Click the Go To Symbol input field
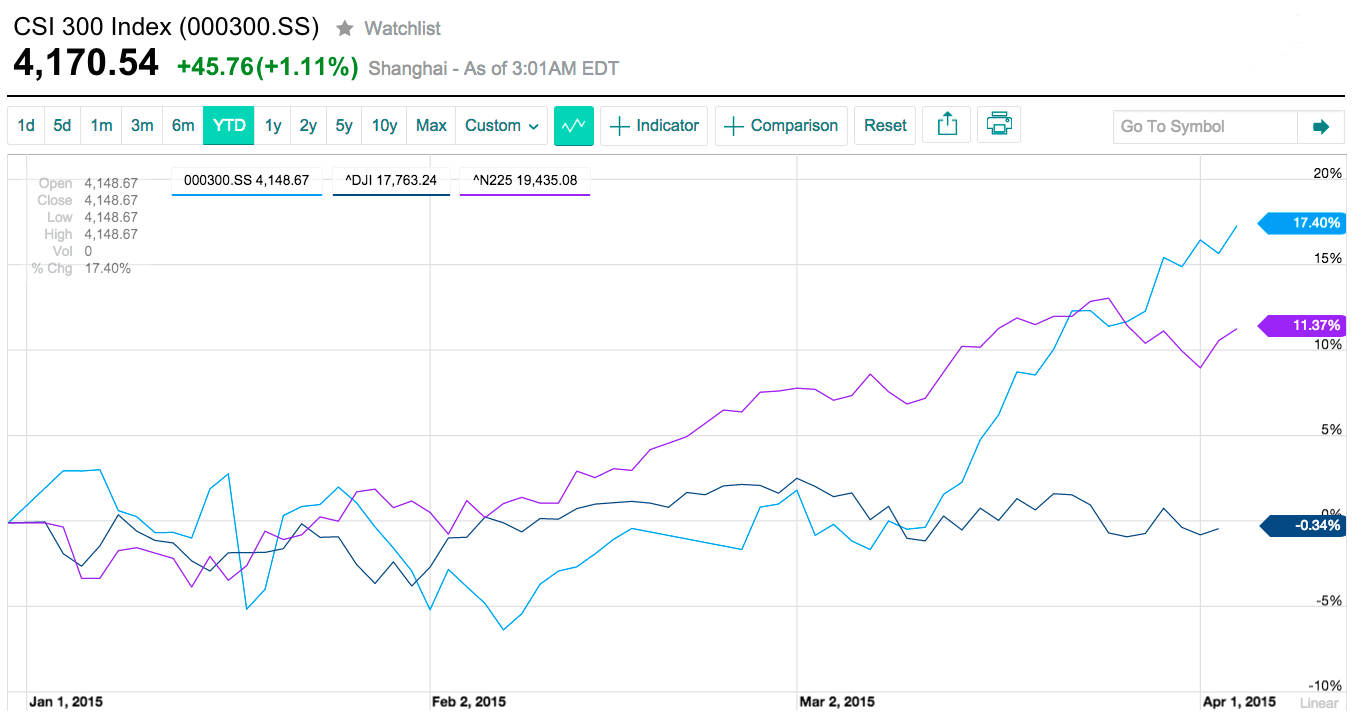 click(1205, 126)
